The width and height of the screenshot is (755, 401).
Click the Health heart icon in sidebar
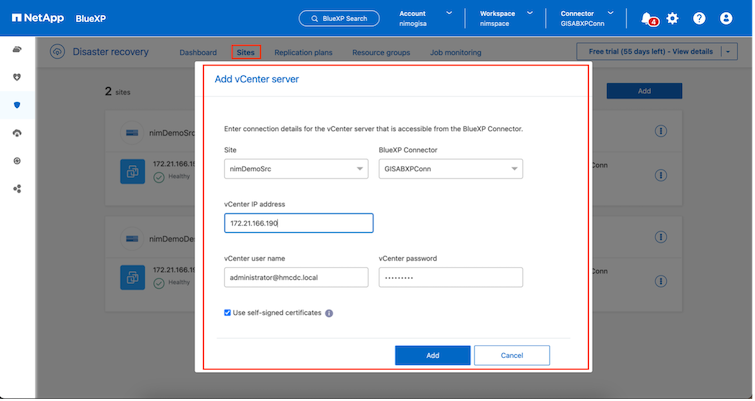(17, 76)
